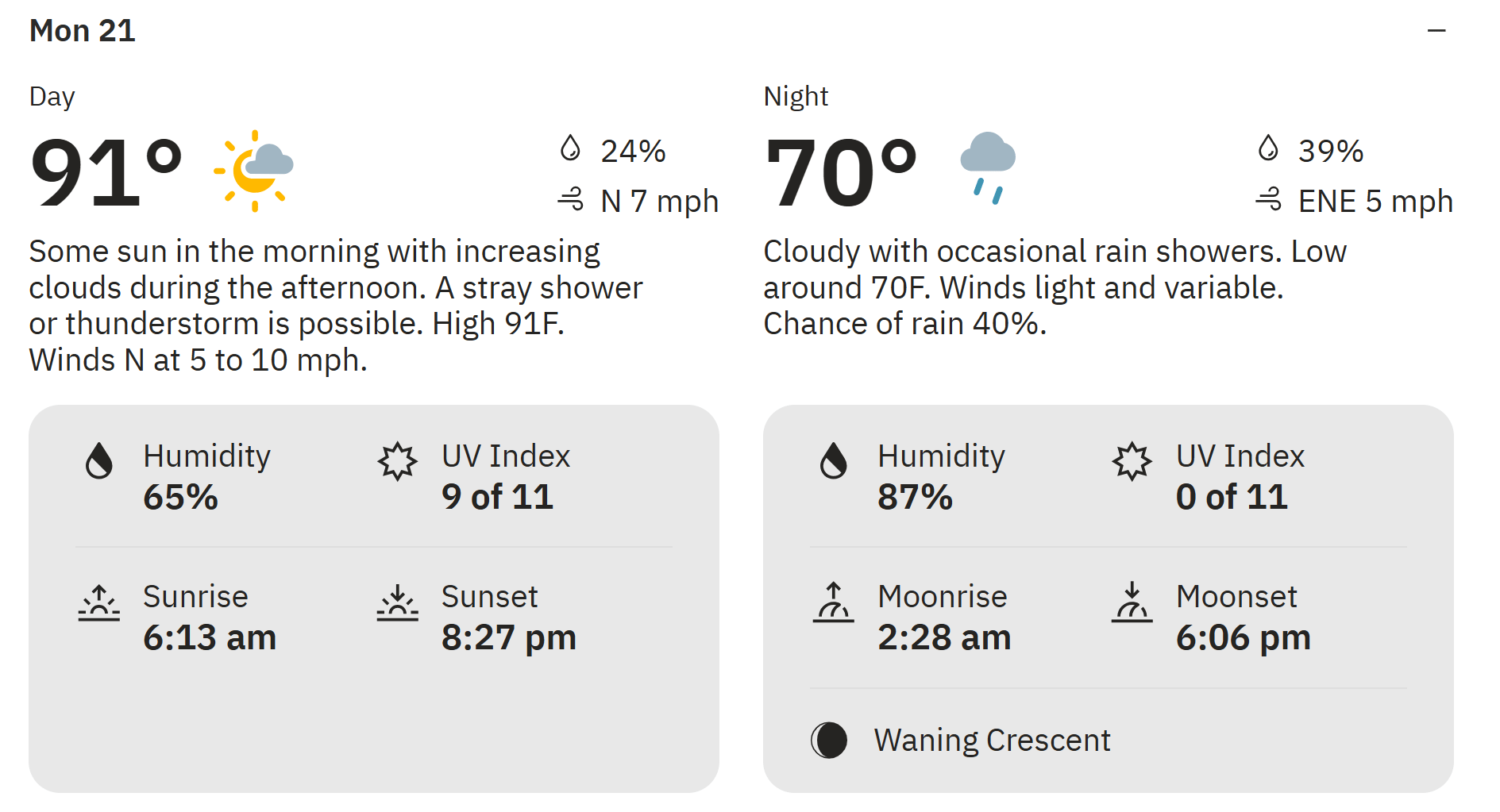
Task: Click the Sunset icon
Action: tap(397, 602)
